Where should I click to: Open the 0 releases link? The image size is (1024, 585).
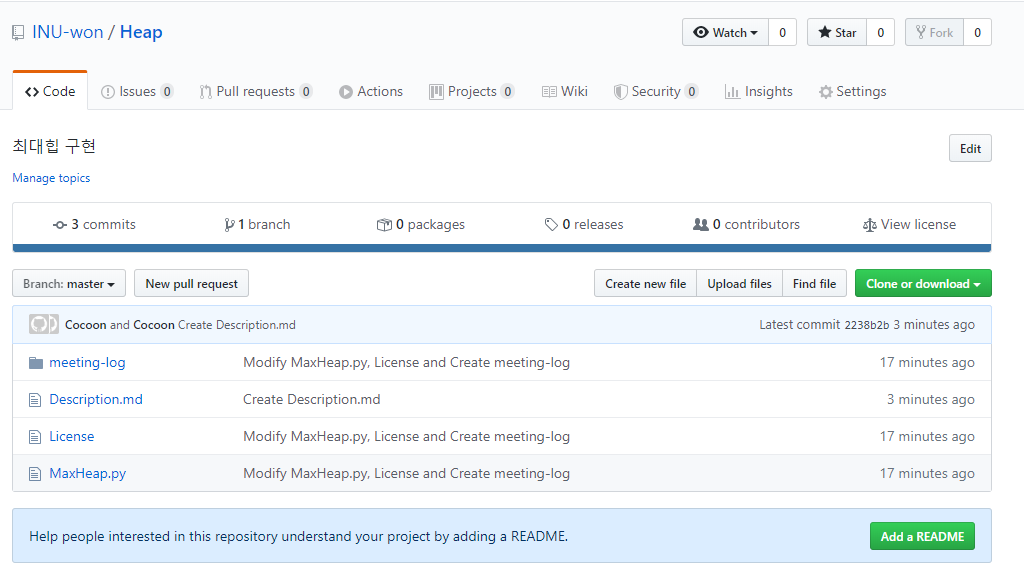point(584,224)
